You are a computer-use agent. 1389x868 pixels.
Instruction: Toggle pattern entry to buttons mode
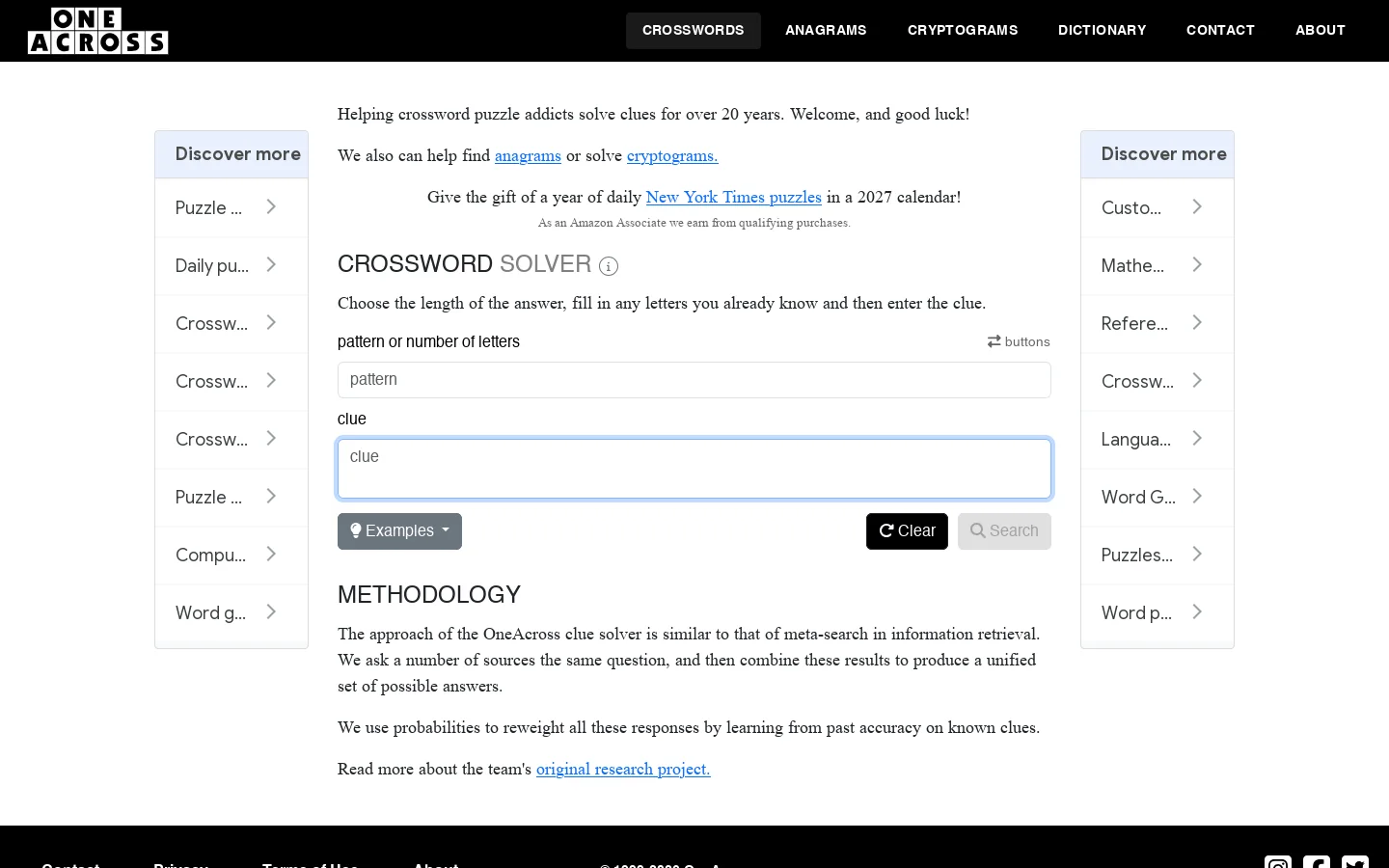click(1019, 341)
